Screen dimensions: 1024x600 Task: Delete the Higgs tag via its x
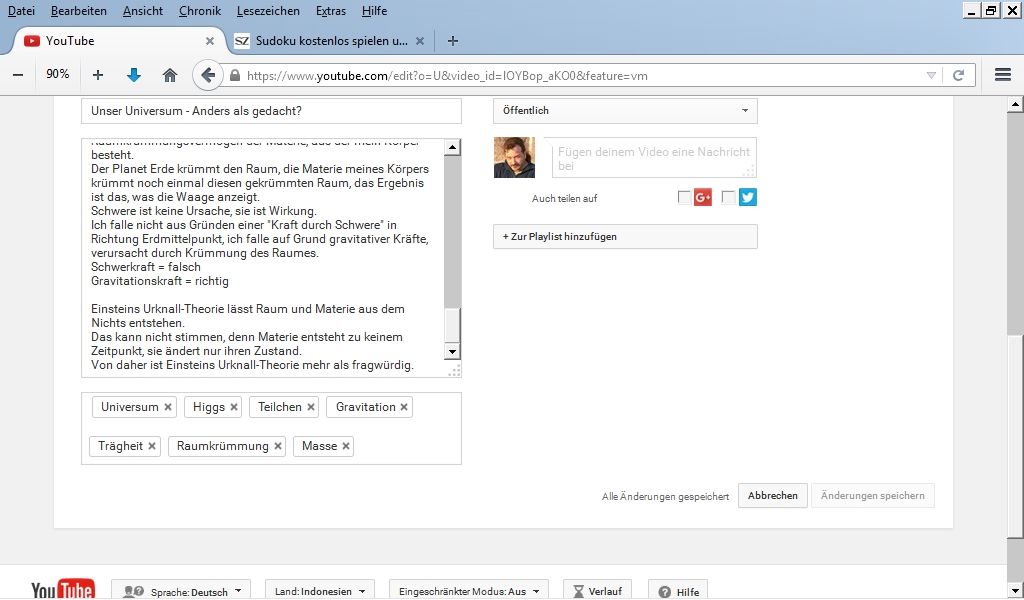tap(234, 407)
